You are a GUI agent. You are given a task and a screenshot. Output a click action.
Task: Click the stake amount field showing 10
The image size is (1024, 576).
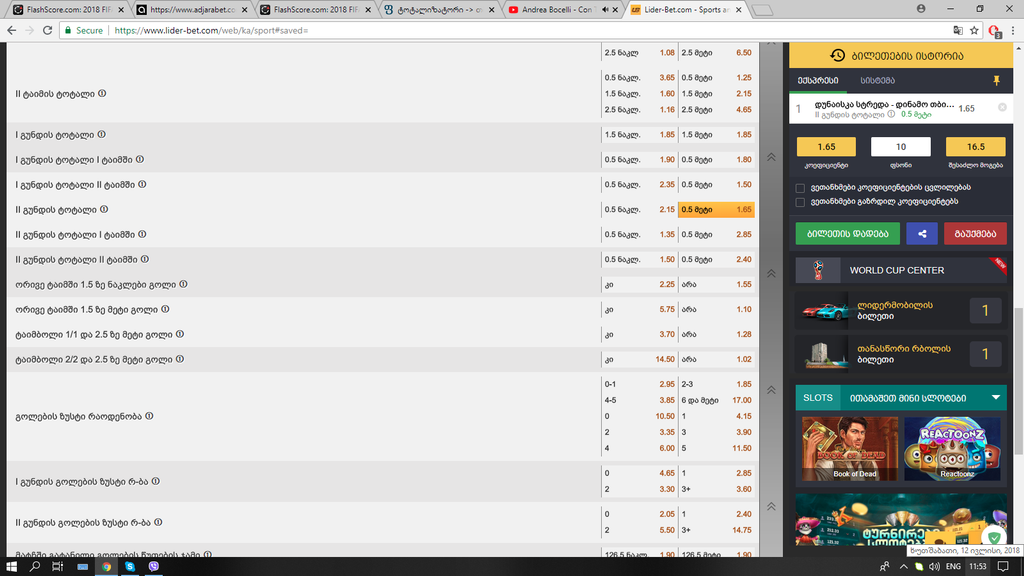pos(901,147)
